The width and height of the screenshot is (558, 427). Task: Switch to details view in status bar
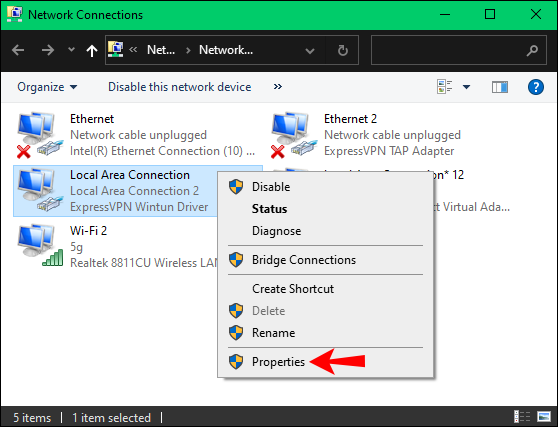coord(522,417)
